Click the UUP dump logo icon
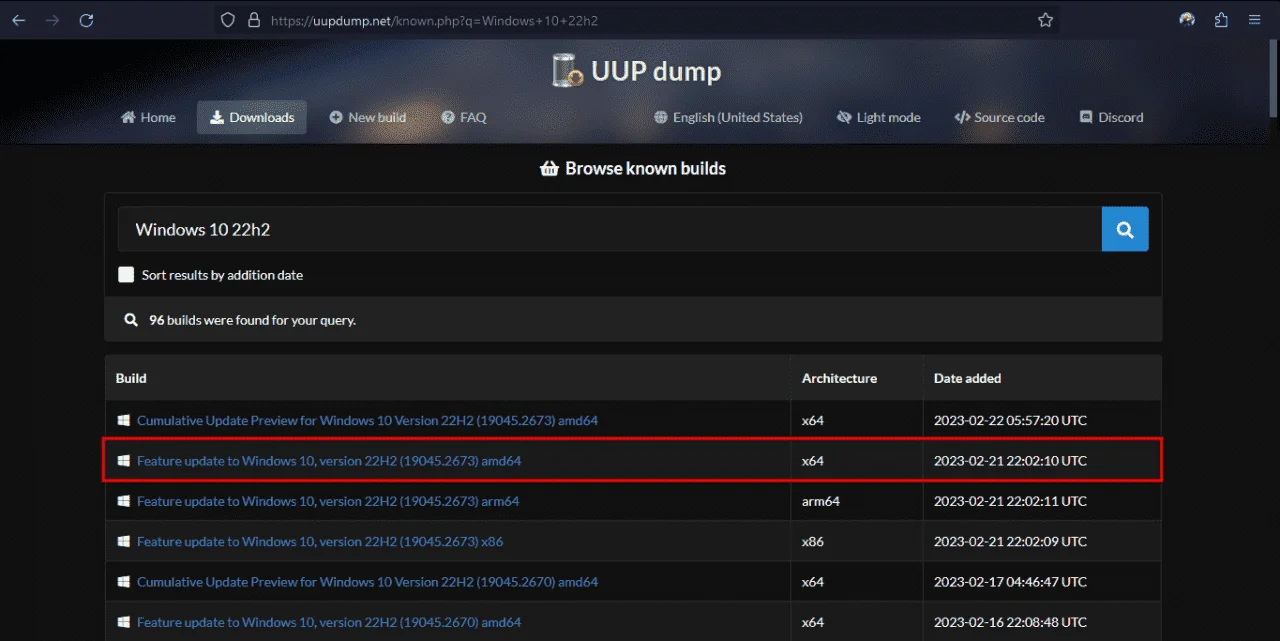The width and height of the screenshot is (1280, 641). [x=567, y=70]
